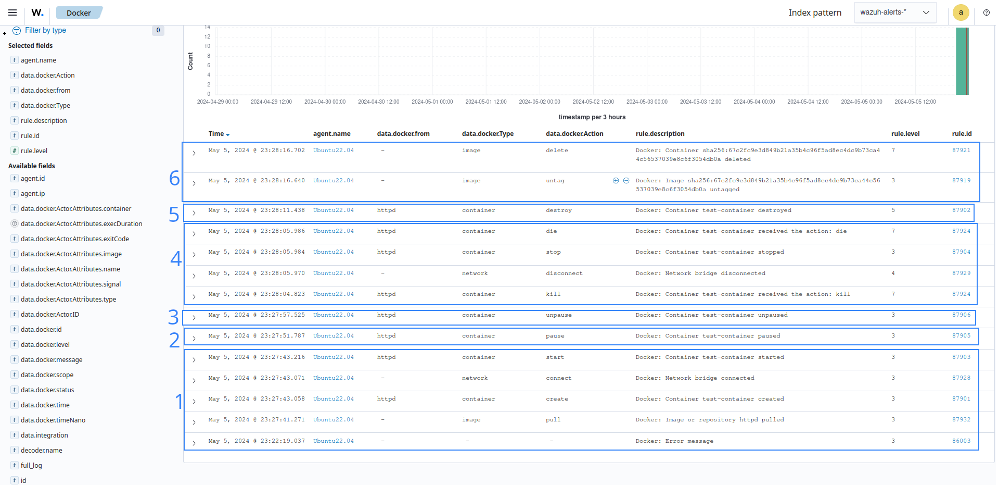The height and width of the screenshot is (485, 996).
Task: Select data.docker.level in Available fields
Action: tap(44, 345)
